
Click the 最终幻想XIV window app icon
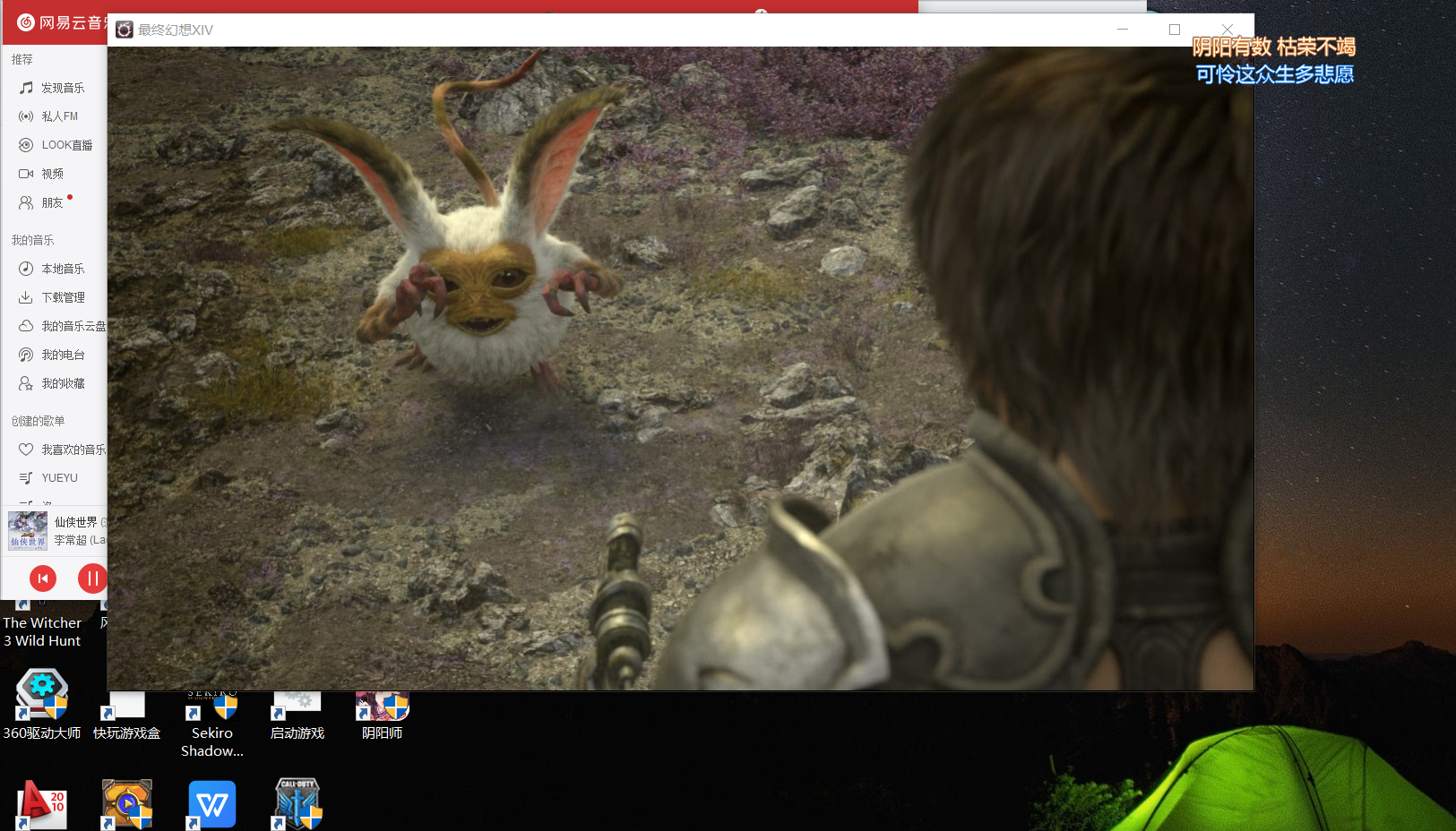point(125,30)
